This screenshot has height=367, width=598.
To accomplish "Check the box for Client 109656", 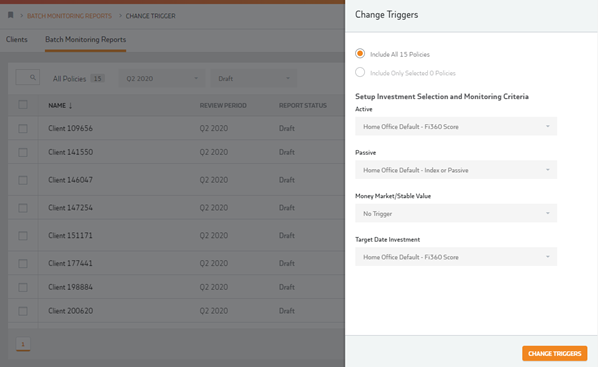I will tap(23, 129).
